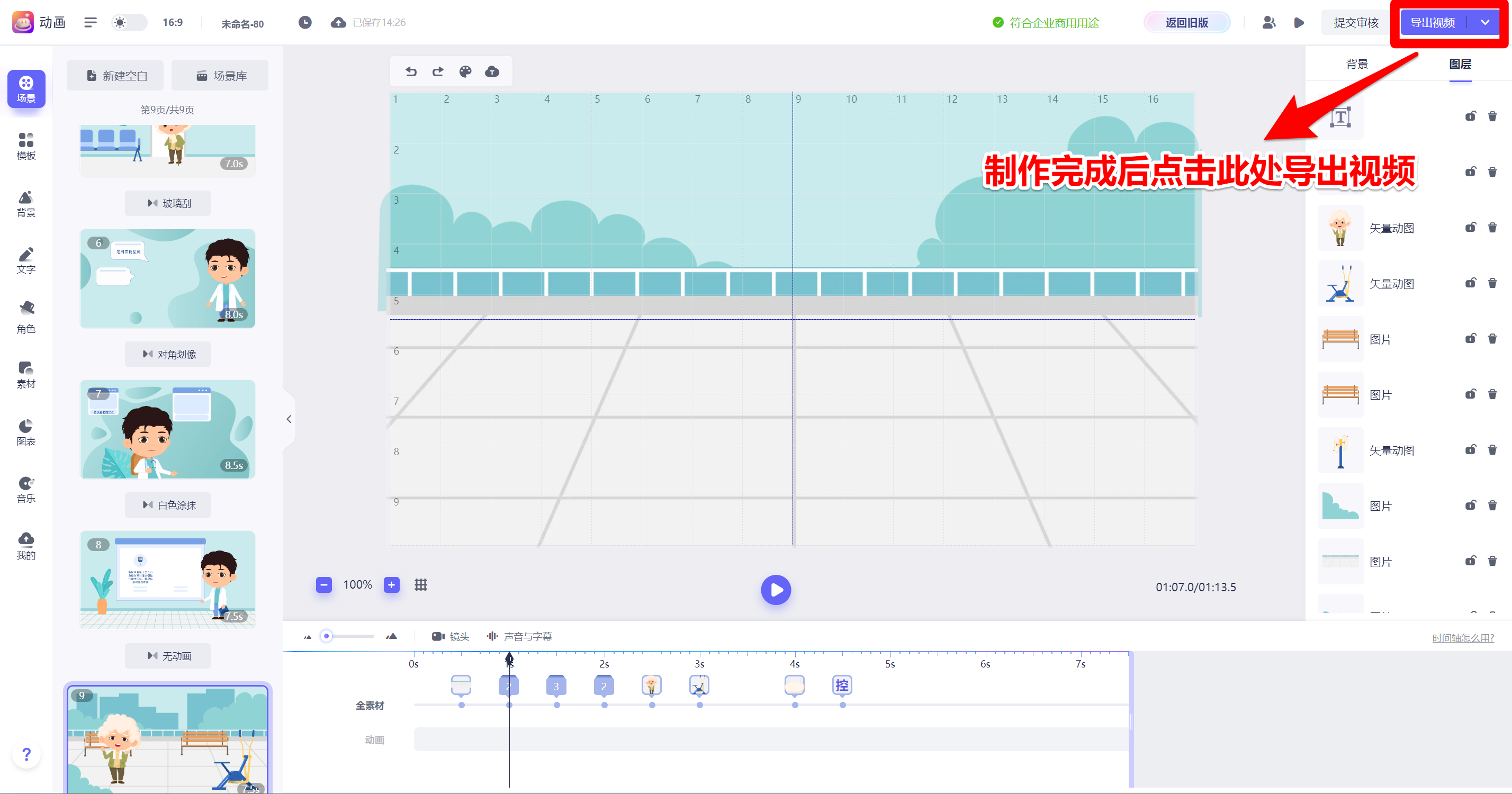Collapse the scene panel with chevron
Screen dimensions: 1512x794
click(x=289, y=419)
